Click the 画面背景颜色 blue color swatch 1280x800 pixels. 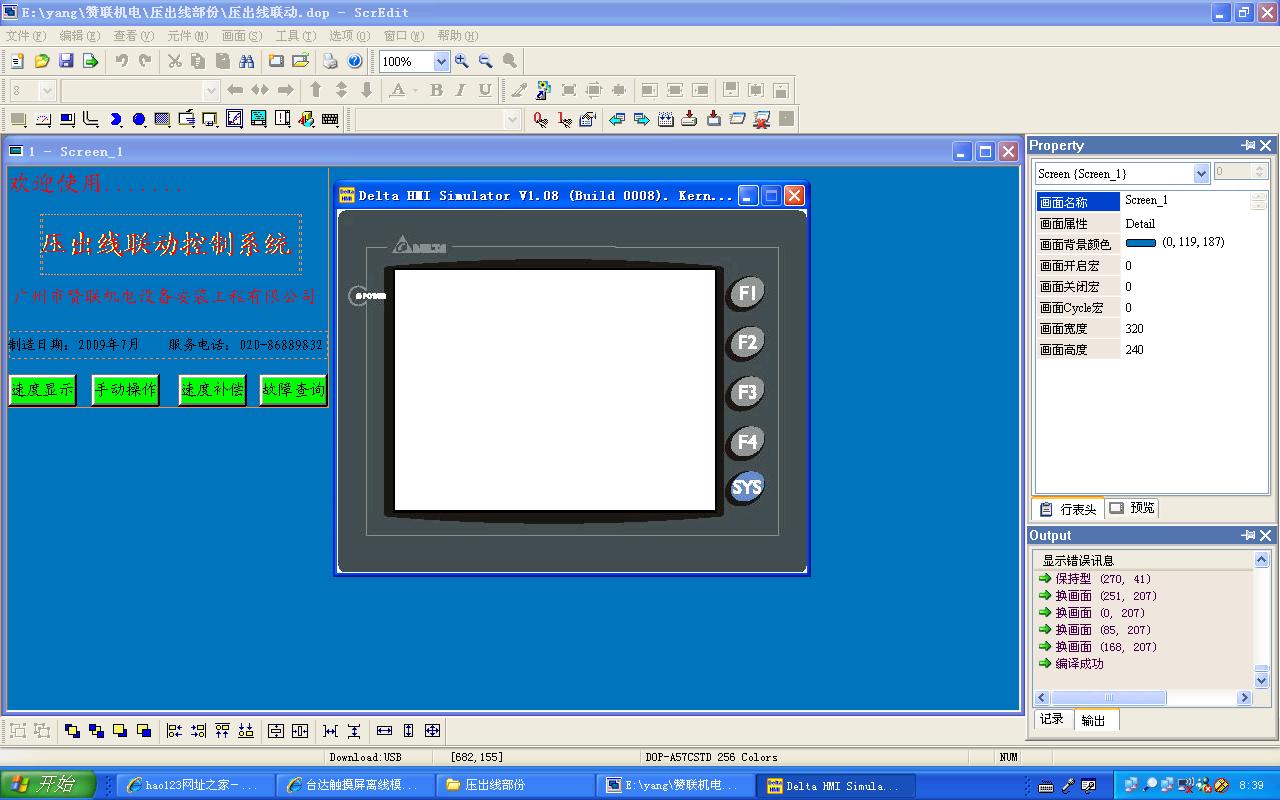coord(1140,243)
